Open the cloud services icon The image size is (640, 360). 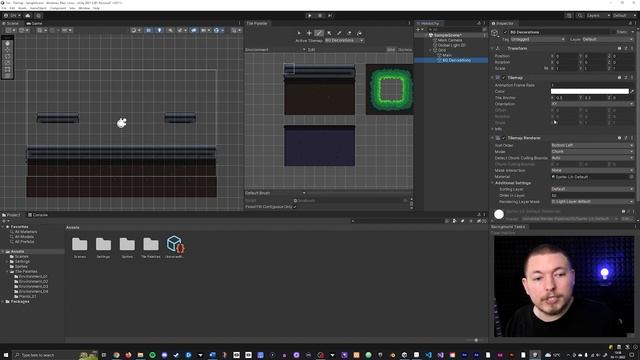coord(28,16)
